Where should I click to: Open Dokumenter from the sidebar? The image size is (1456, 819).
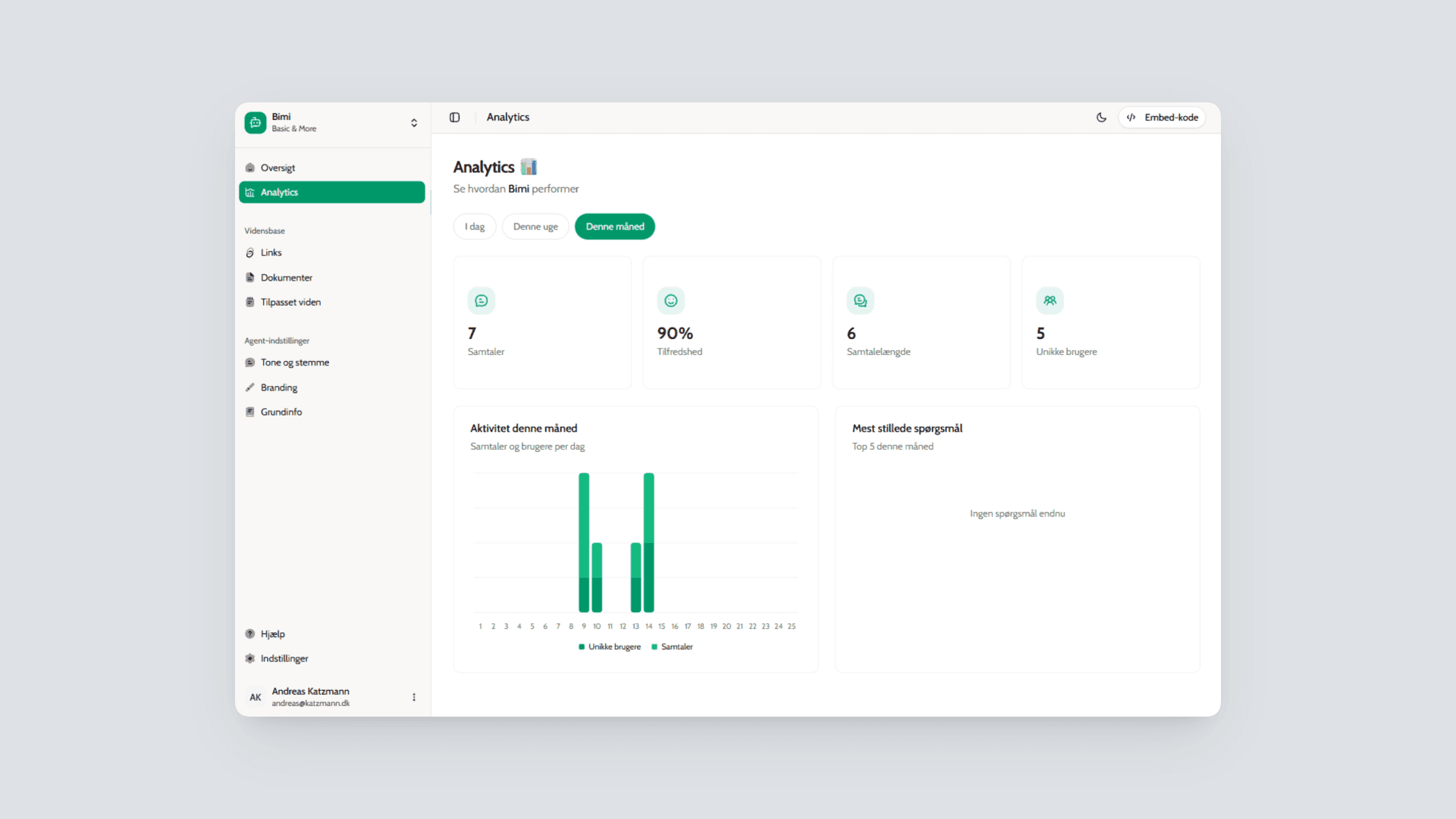251,277
